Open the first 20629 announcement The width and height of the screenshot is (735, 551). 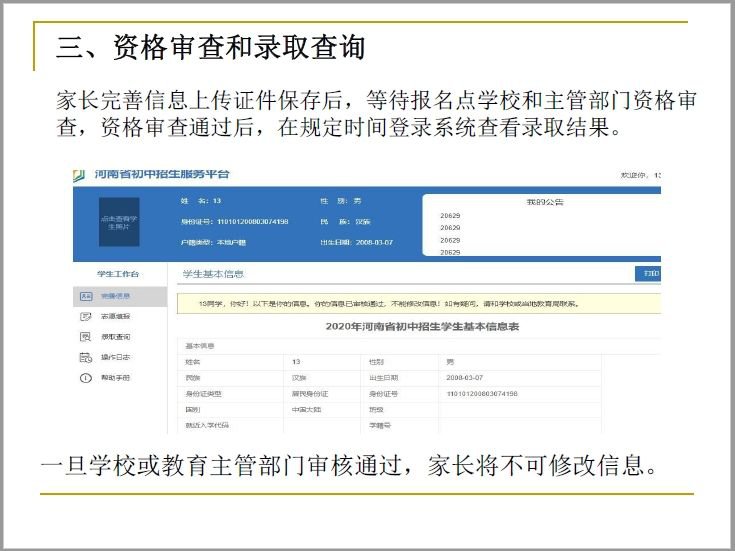[x=450, y=215]
